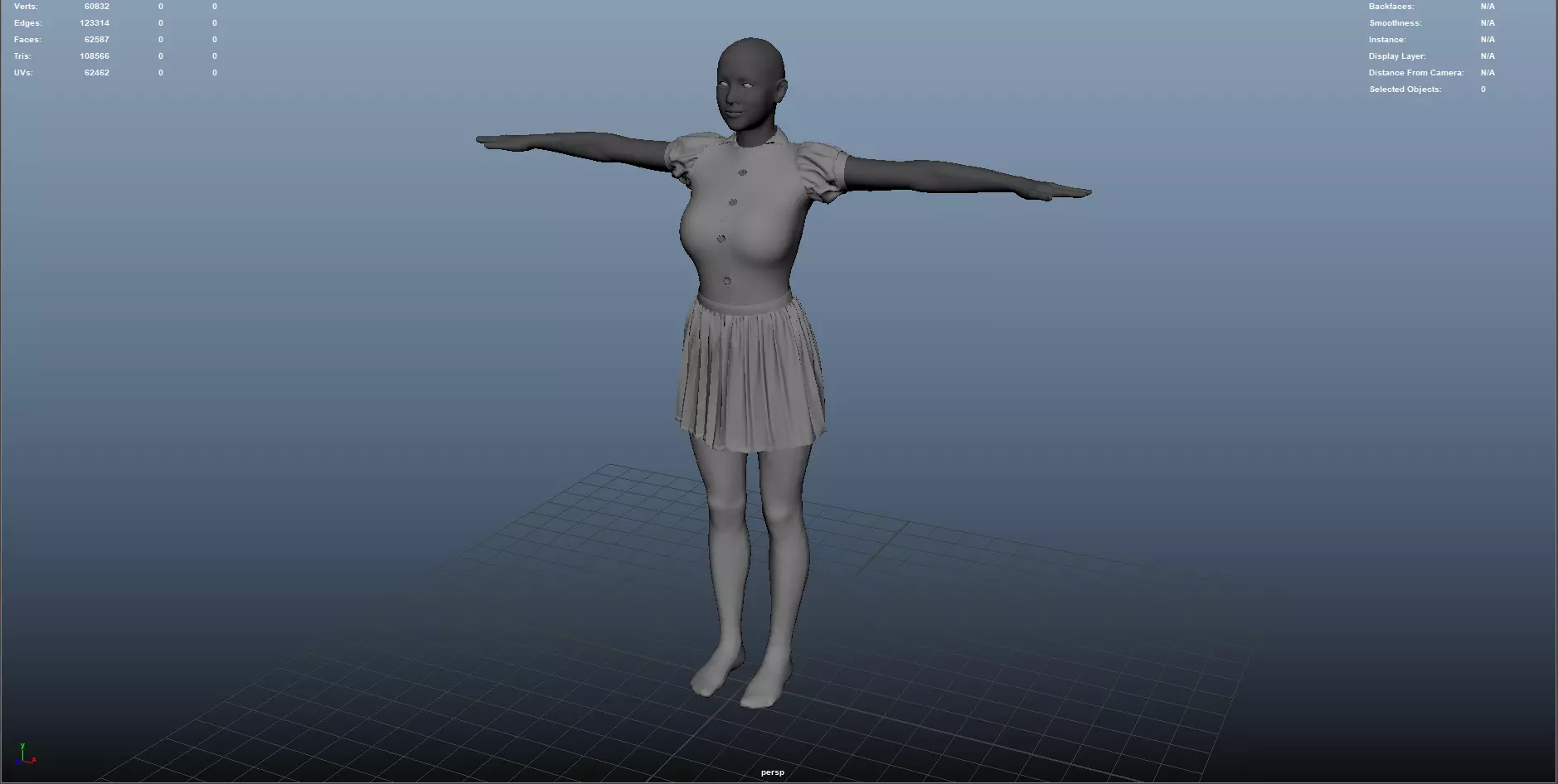The height and width of the screenshot is (784, 1558).
Task: Click the "UVs:" heads-up display label
Action: point(23,73)
